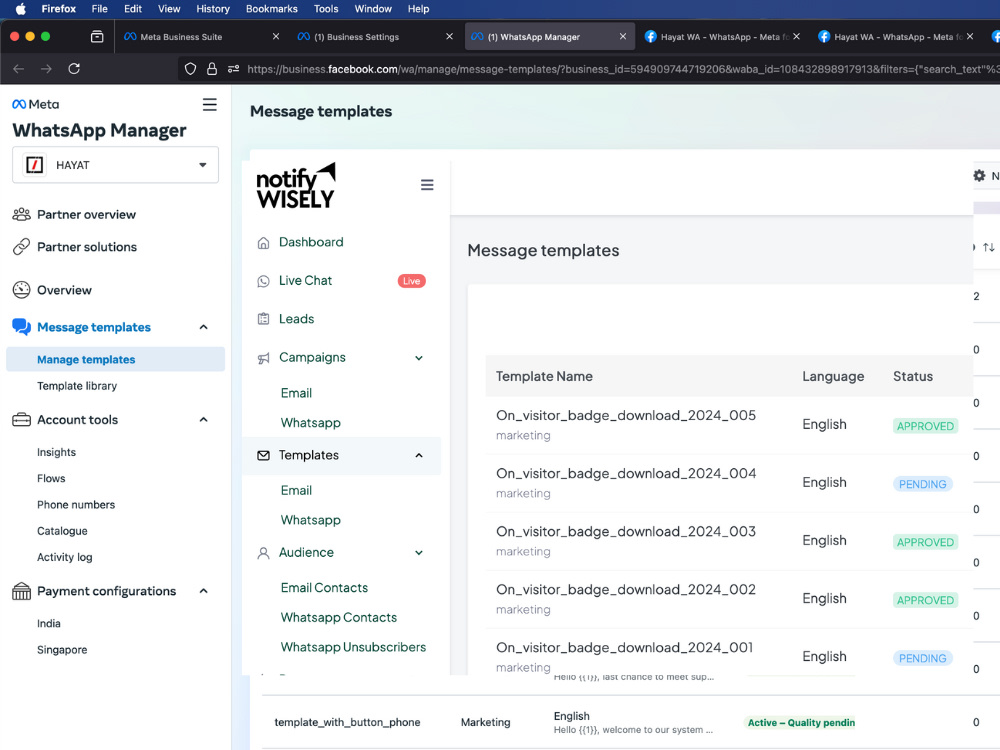Click the Partner overview people icon
The height and width of the screenshot is (750, 1000).
tap(22, 214)
